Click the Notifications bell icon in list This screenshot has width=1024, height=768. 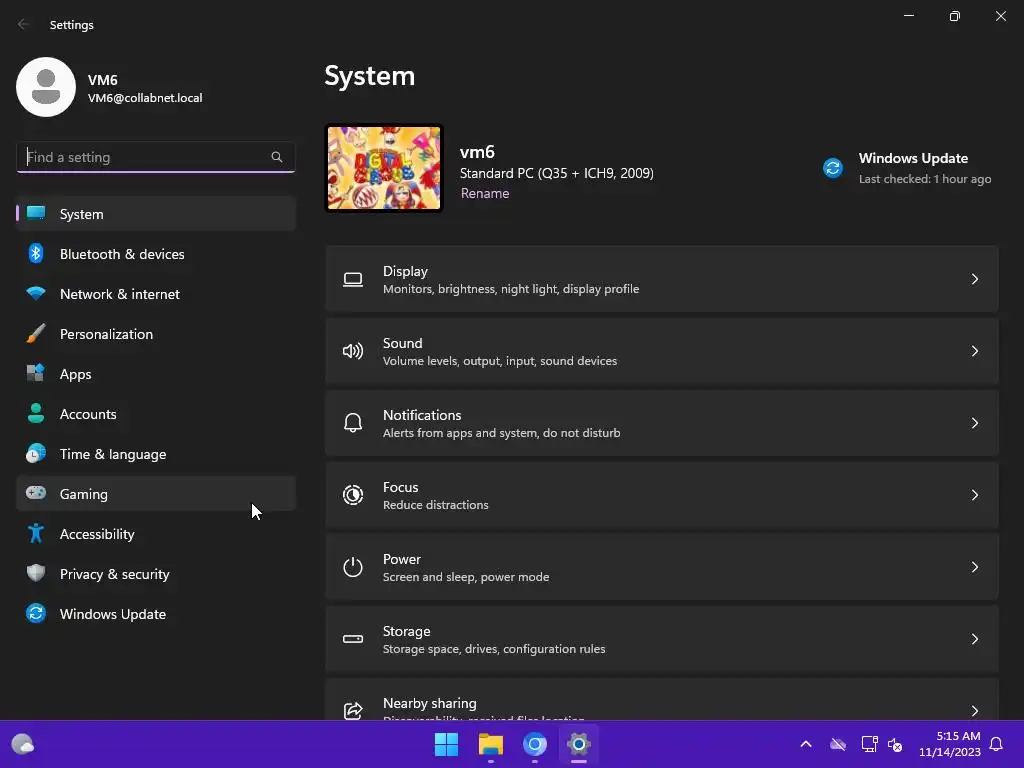click(x=353, y=423)
